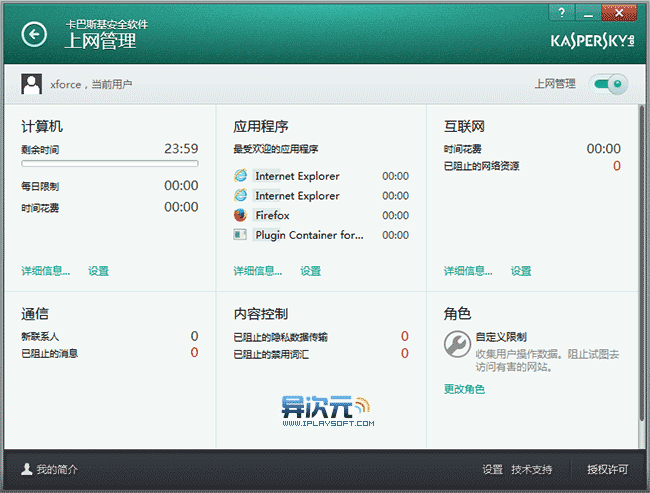Click the 计算机 section heading
Image resolution: width=650 pixels, height=493 pixels.
point(42,126)
